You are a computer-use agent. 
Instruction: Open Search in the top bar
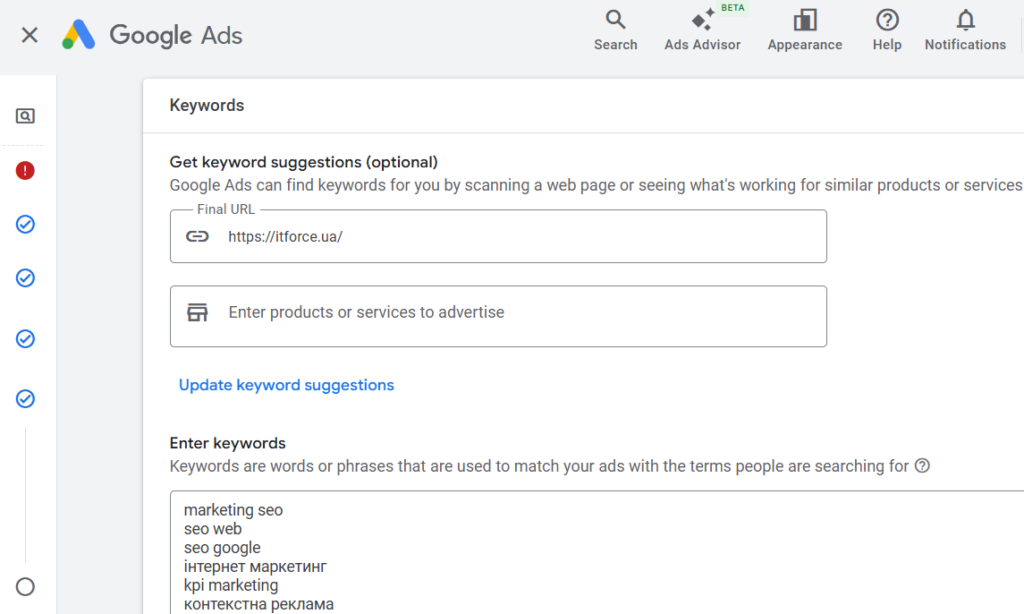615,31
